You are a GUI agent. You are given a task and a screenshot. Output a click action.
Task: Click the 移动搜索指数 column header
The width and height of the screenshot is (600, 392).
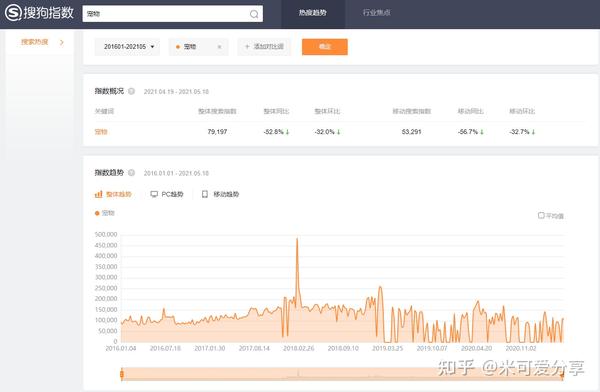pos(412,111)
